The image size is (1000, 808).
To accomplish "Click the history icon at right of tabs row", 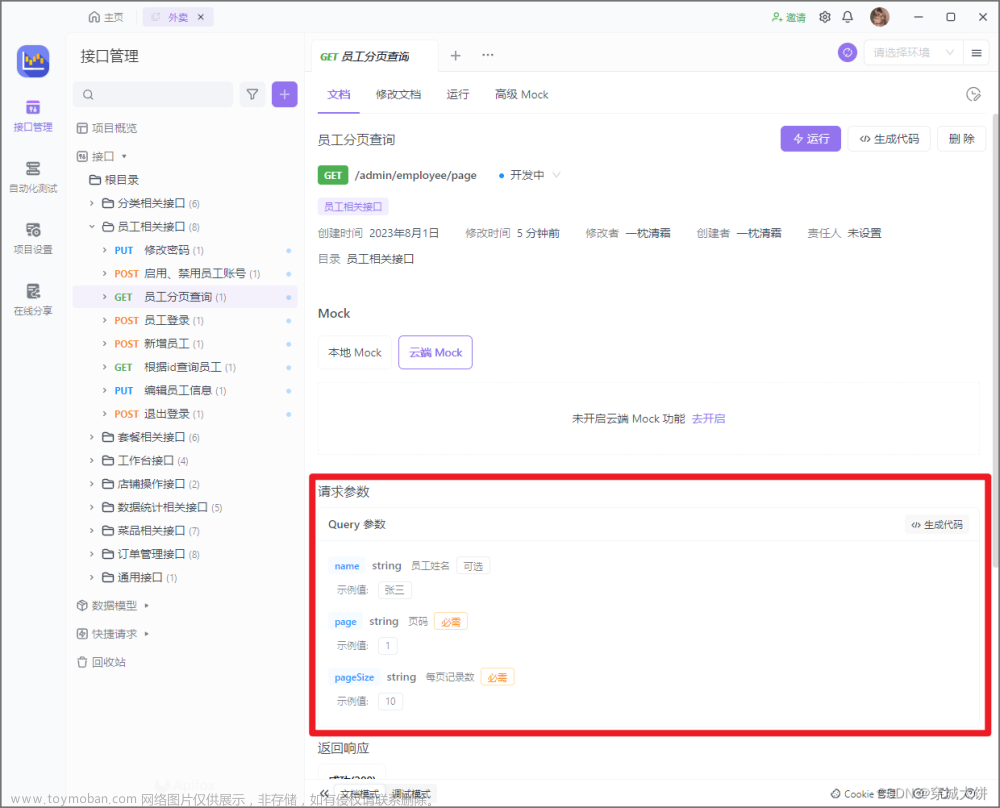I will [x=973, y=94].
